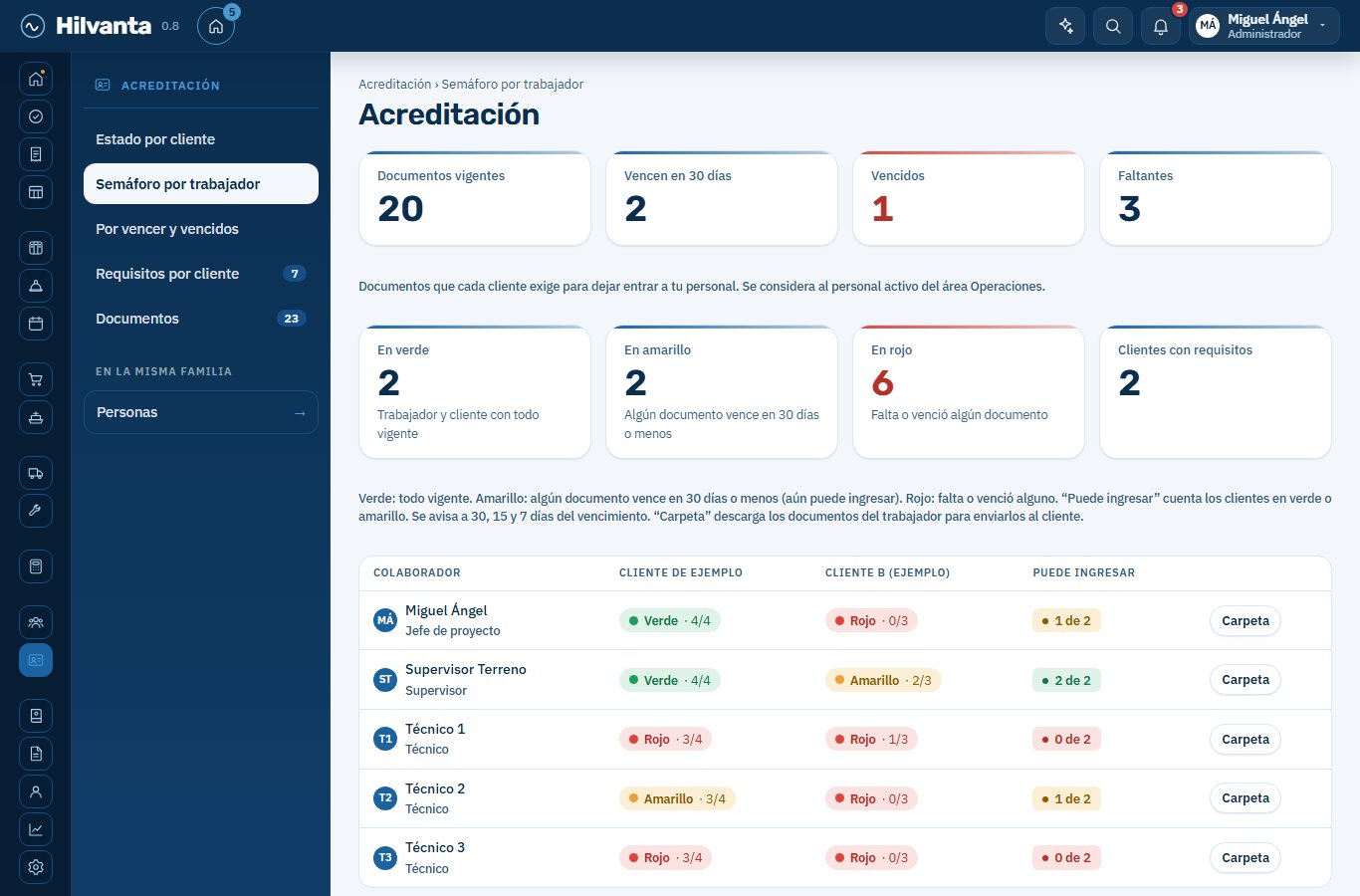Click the Documentos vigentes card

point(475,198)
